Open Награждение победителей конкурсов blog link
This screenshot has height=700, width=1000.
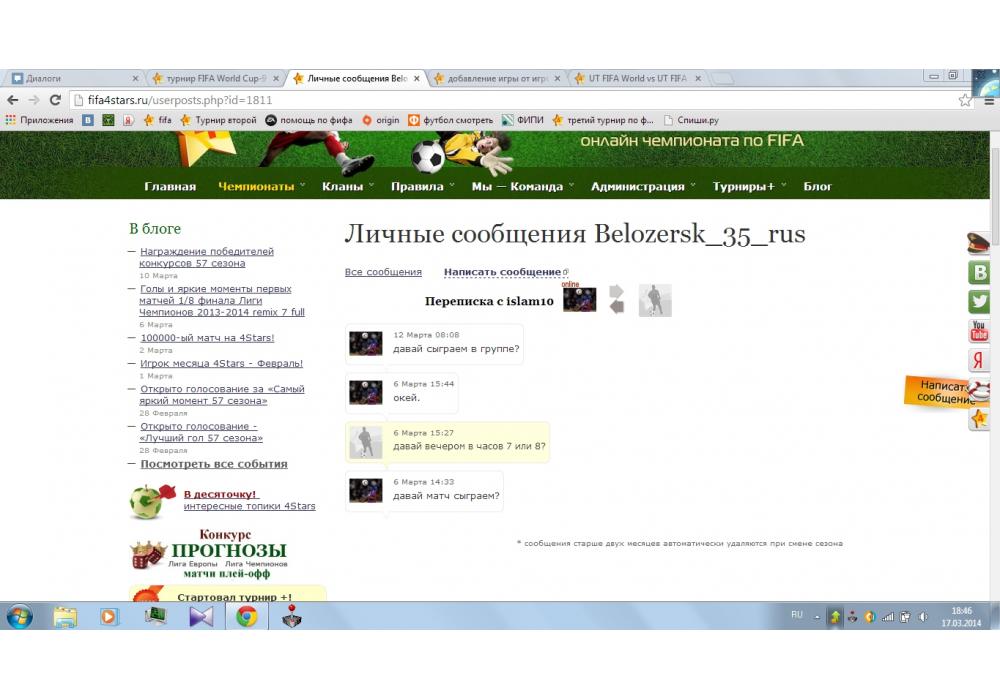[x=207, y=257]
